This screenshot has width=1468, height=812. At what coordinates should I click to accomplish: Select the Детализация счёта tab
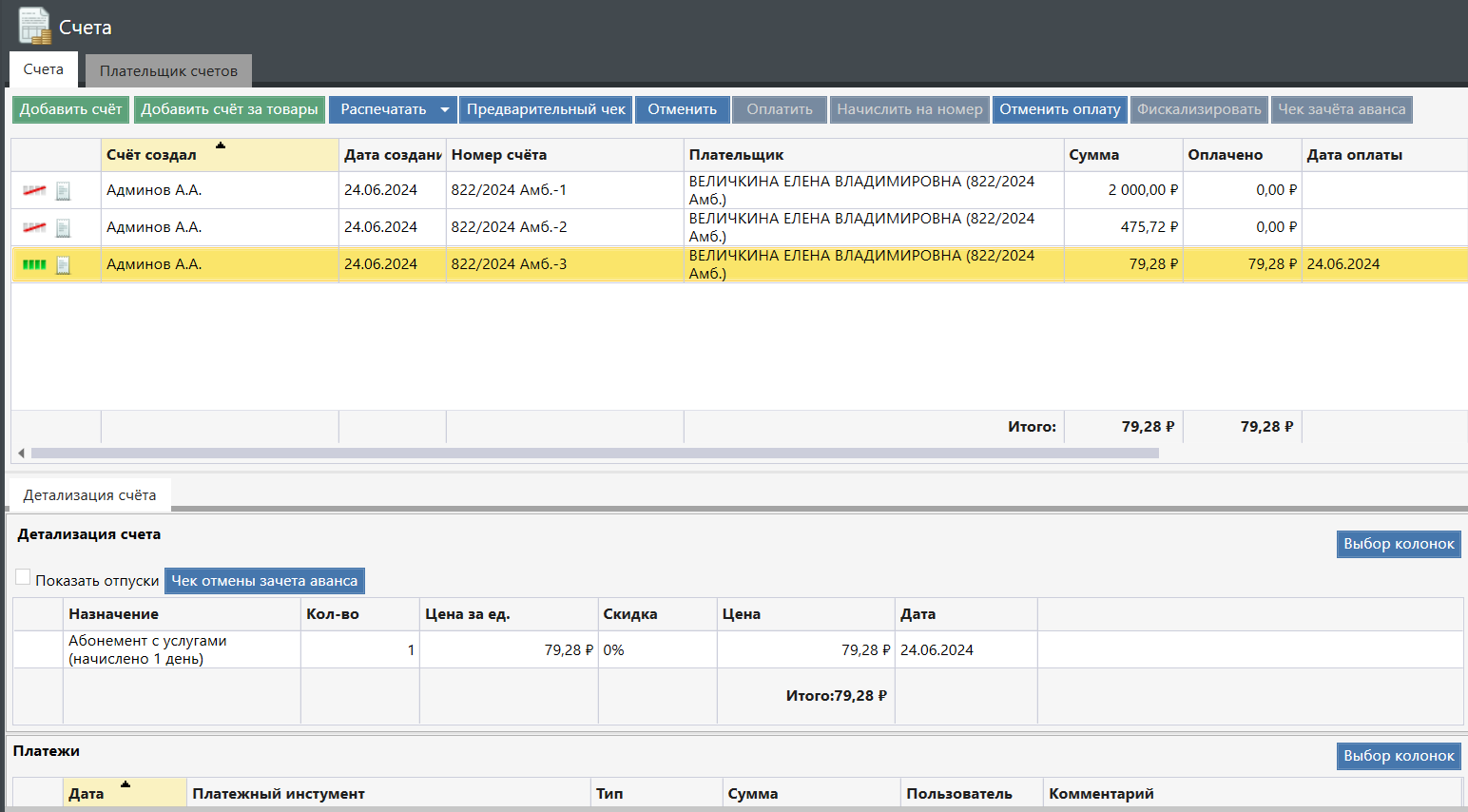tap(89, 495)
